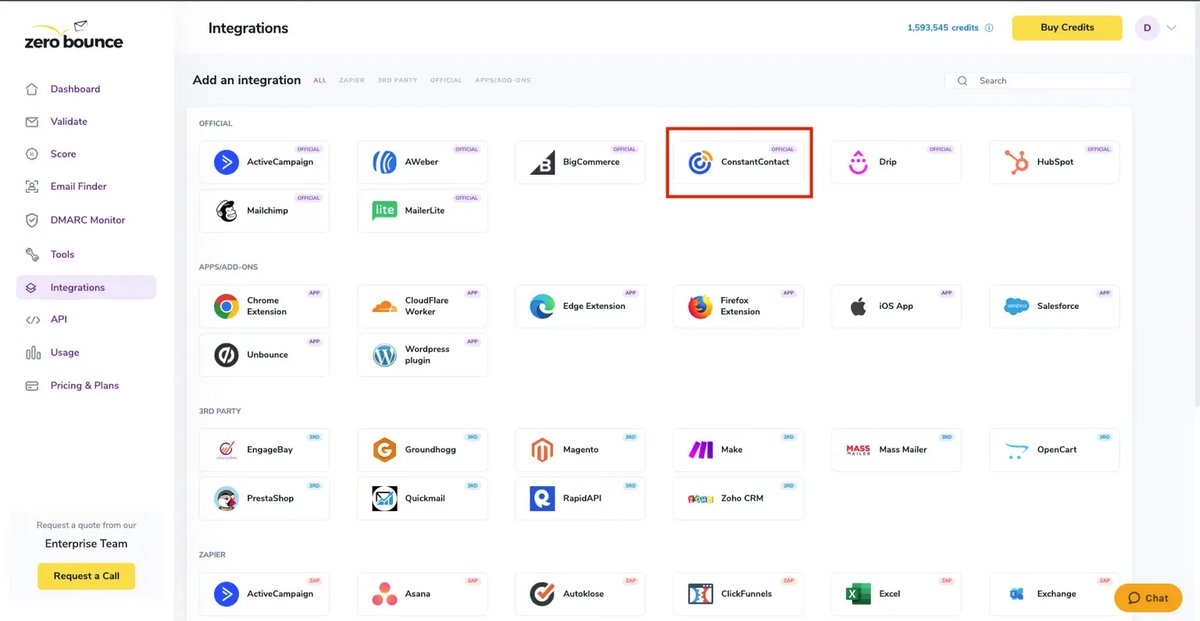Click the Firefox Extension logo icon
Image resolution: width=1200 pixels, height=621 pixels.
[x=700, y=306]
